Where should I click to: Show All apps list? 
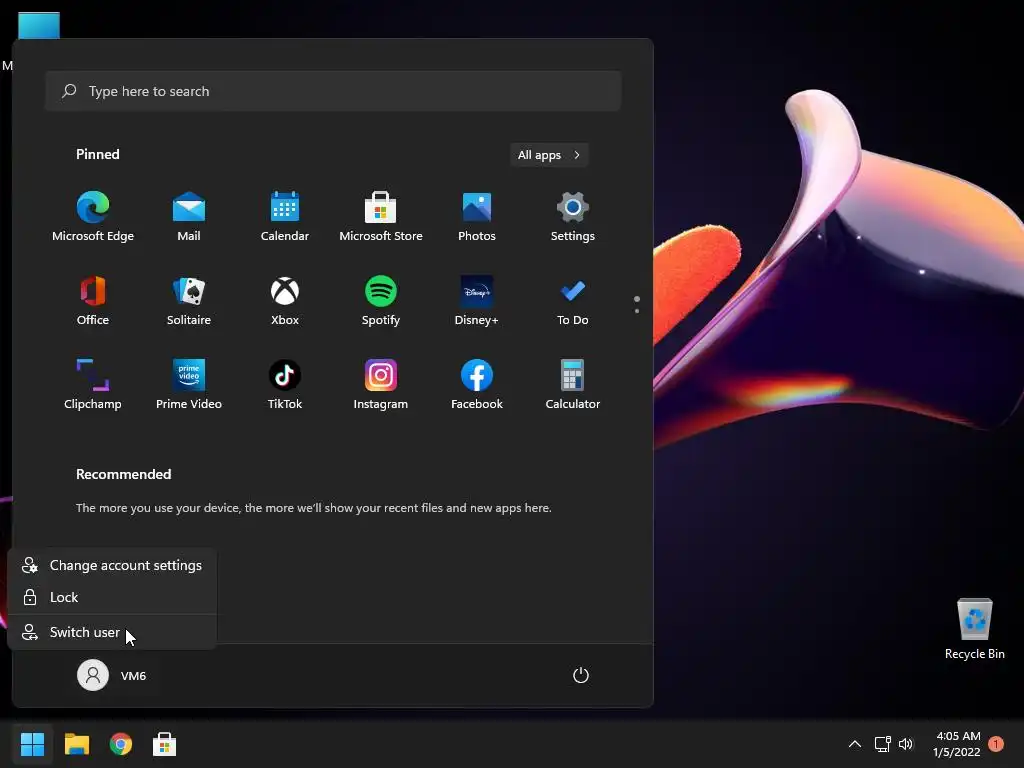(549, 155)
